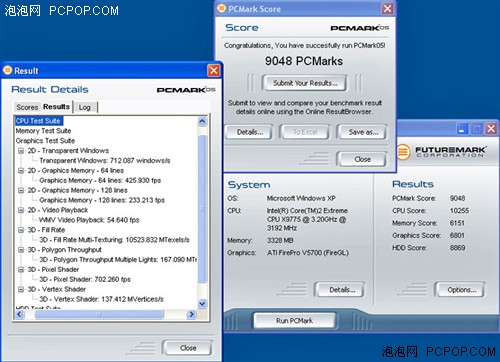Viewport: 500px width, 362px height.
Task: Click the disabled maximize button of the main PCMark window
Action: coord(477,129)
